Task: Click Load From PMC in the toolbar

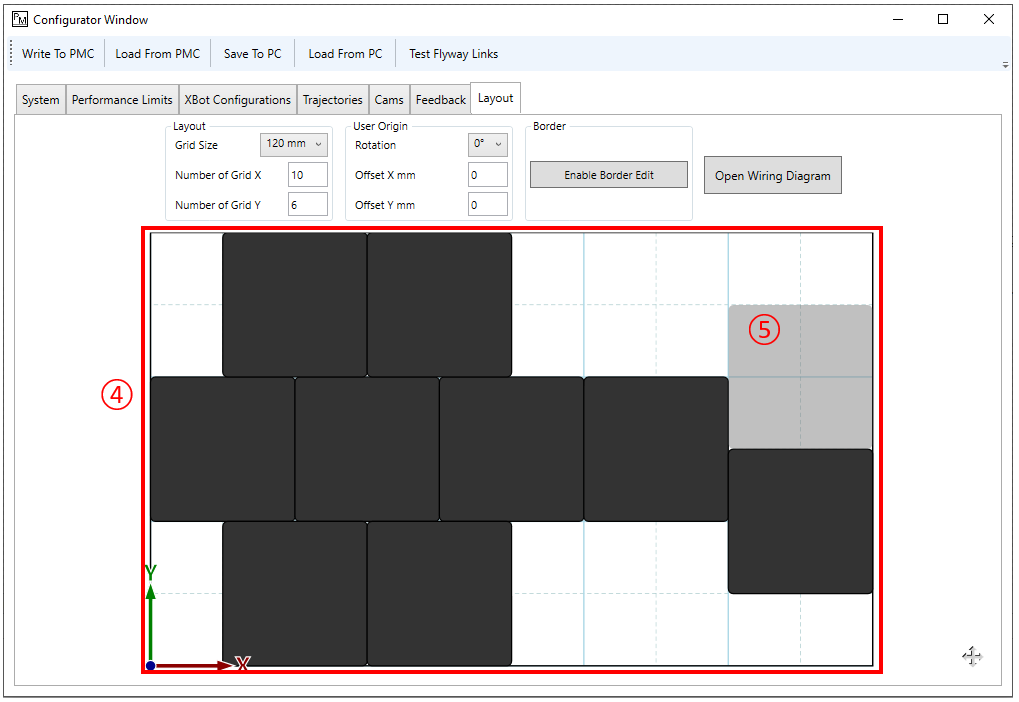Action: pos(157,53)
